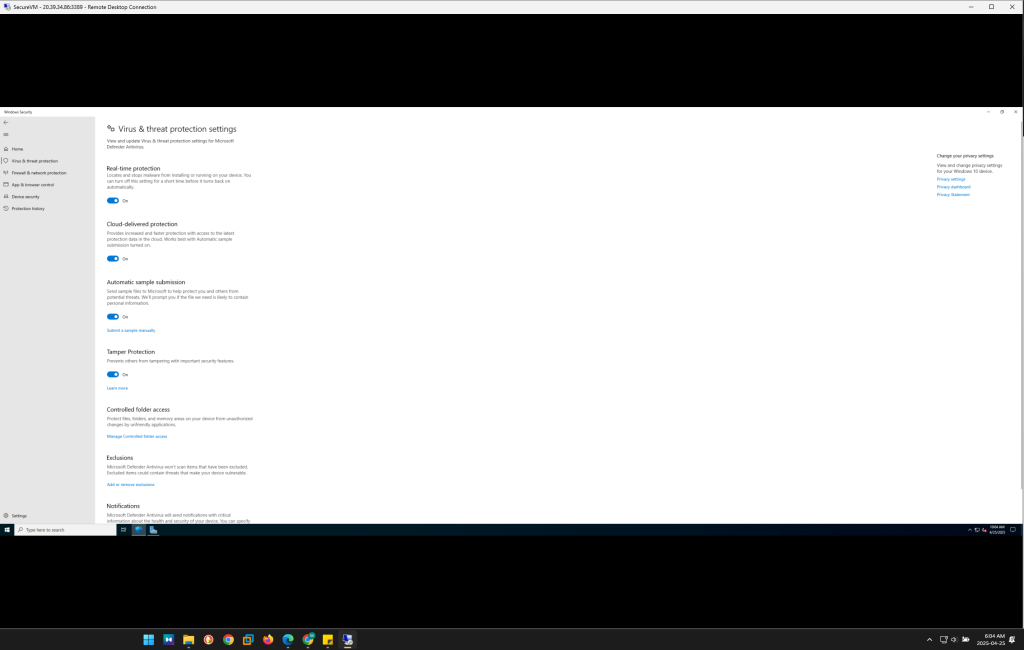Open the host volume tray icon
Screen dimensions: 1024x650
954,640
